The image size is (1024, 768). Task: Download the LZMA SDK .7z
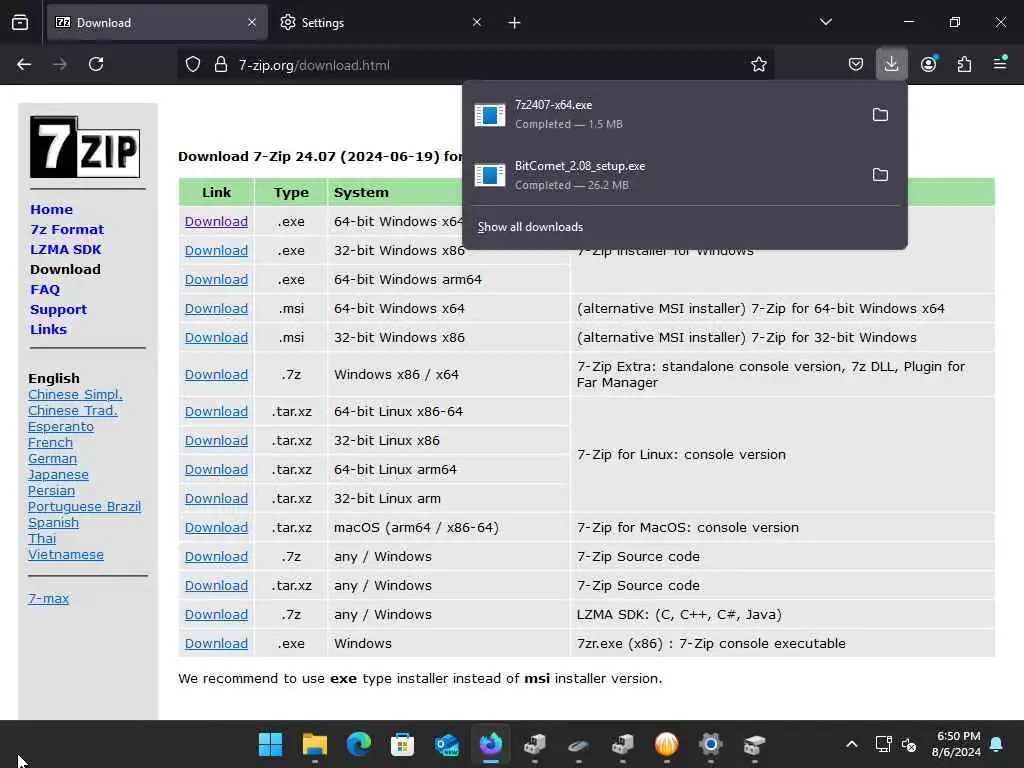tap(216, 615)
